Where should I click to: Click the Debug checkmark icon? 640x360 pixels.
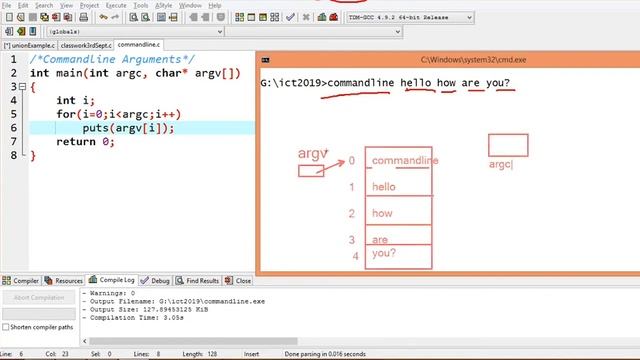click(290, 17)
